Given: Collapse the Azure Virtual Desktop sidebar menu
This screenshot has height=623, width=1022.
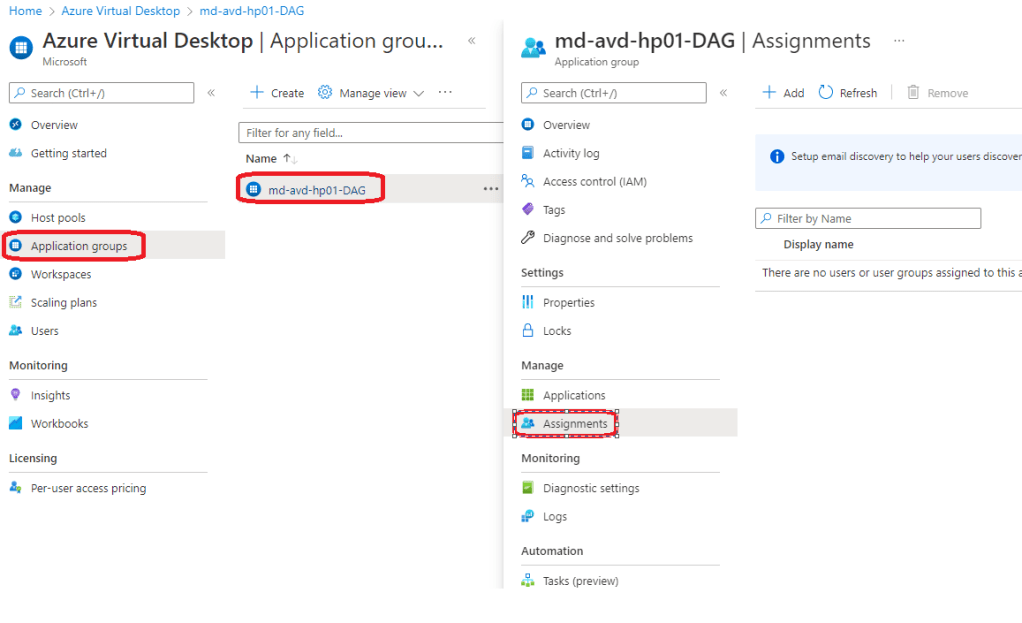Looking at the screenshot, I should tap(211, 93).
